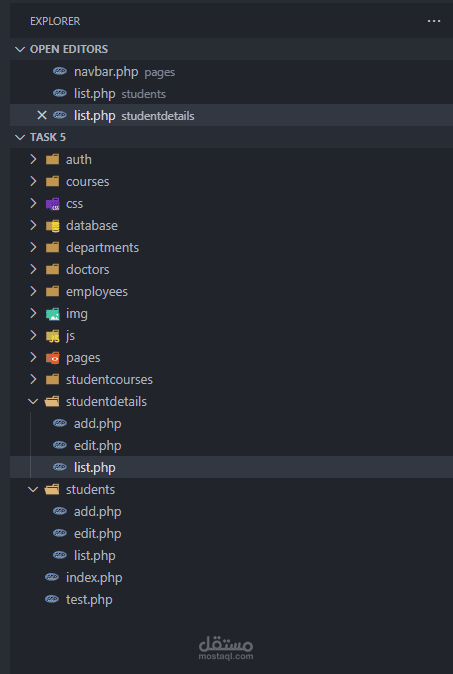The width and height of the screenshot is (453, 674).
Task: Collapse the students folder chevron
Action: 33,490
